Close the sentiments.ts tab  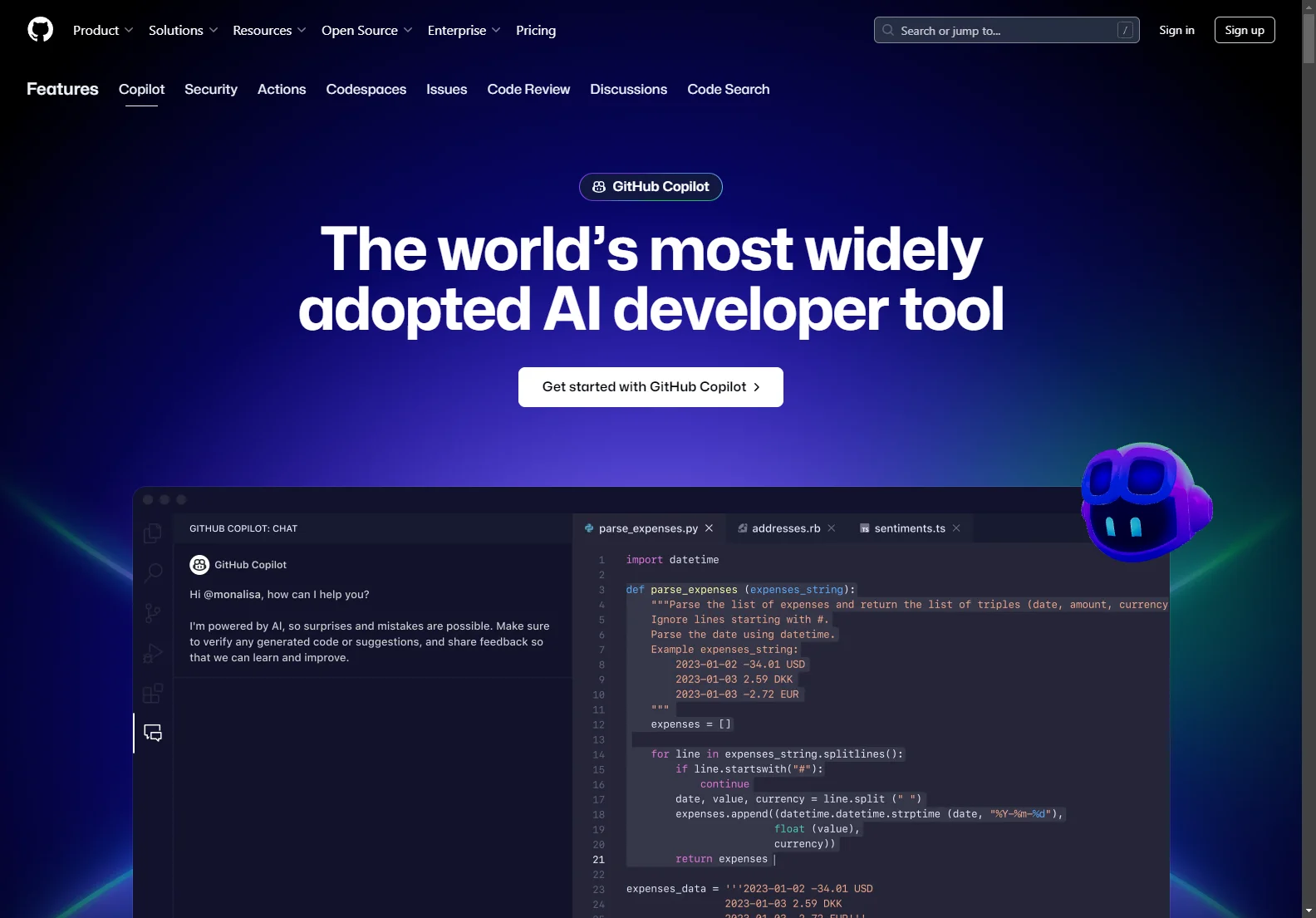tap(956, 528)
